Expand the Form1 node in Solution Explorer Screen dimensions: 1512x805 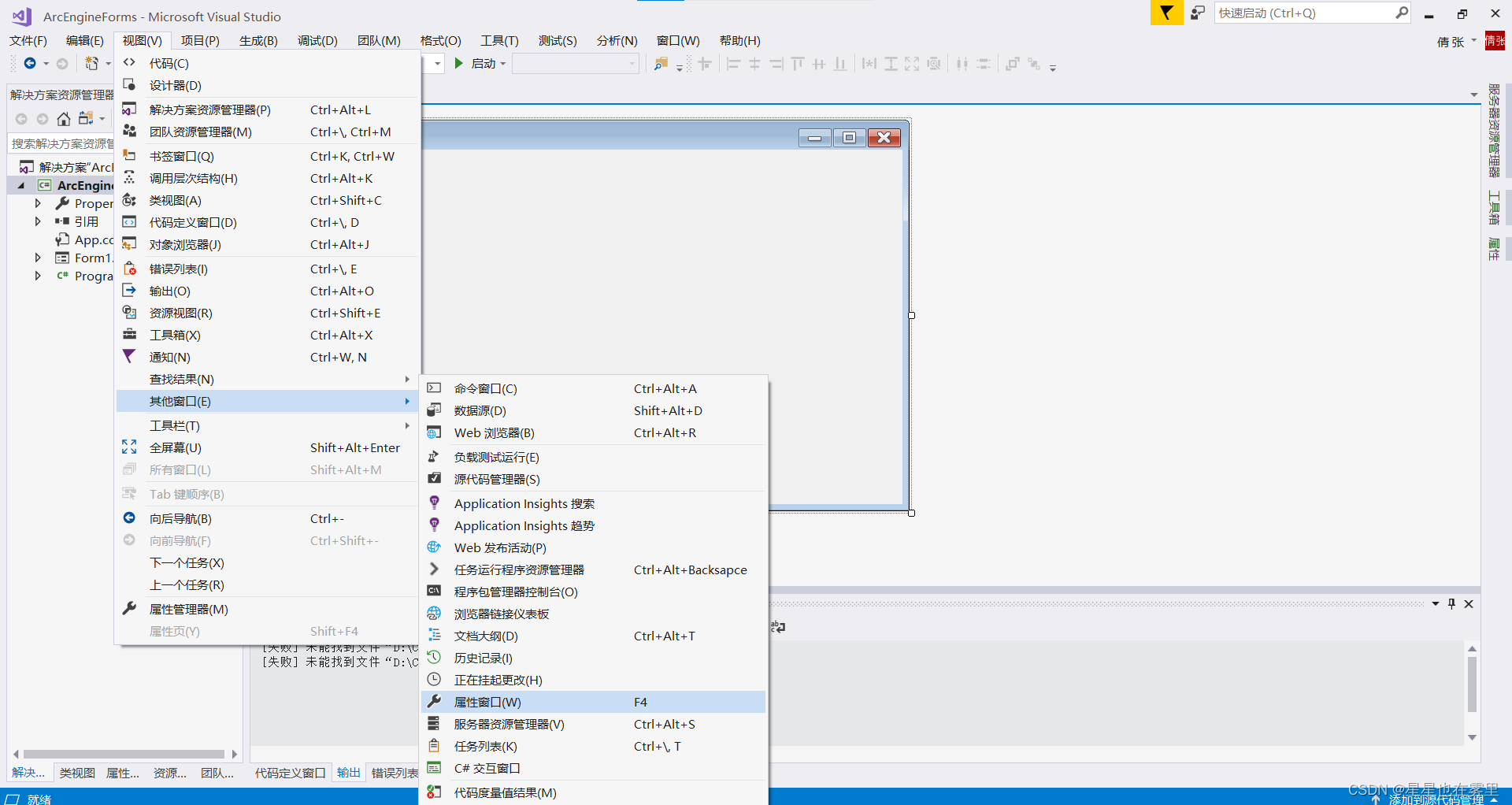[x=37, y=258]
